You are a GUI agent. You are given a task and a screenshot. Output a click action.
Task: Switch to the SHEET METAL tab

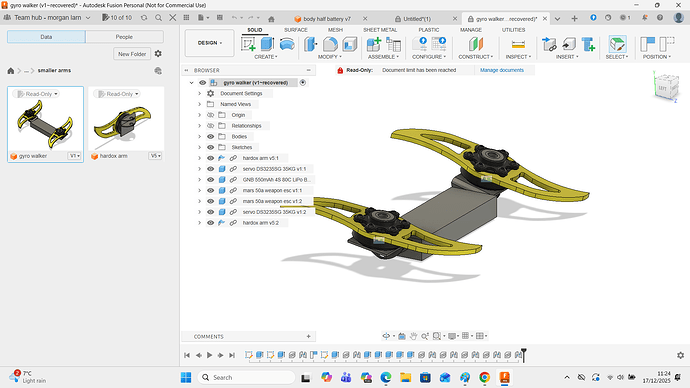coord(380,30)
